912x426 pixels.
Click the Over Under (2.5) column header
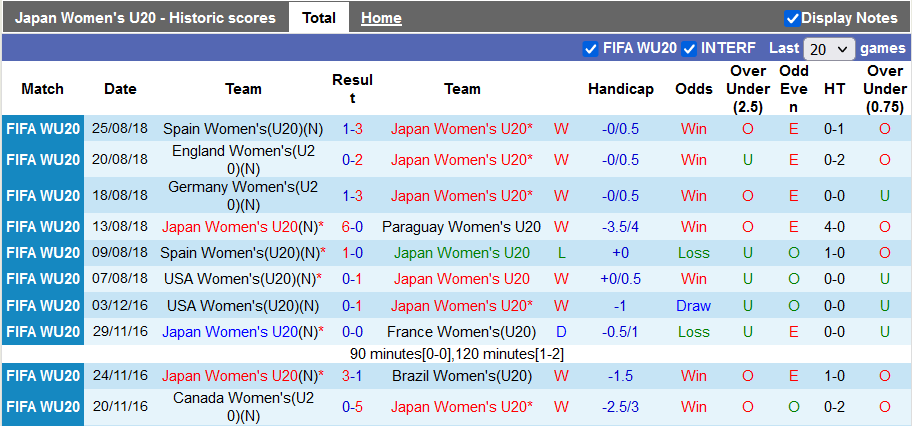[x=748, y=89]
